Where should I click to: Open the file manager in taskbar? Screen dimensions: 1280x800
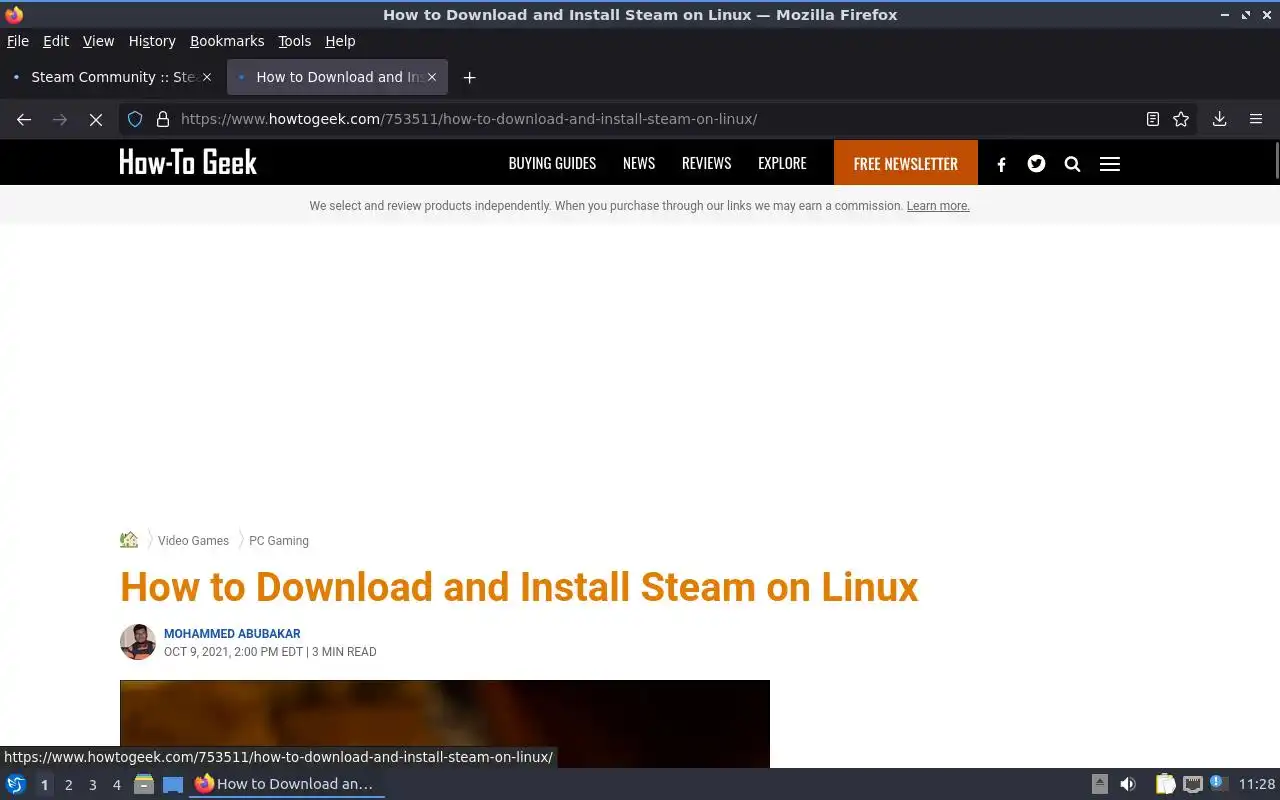pos(144,784)
